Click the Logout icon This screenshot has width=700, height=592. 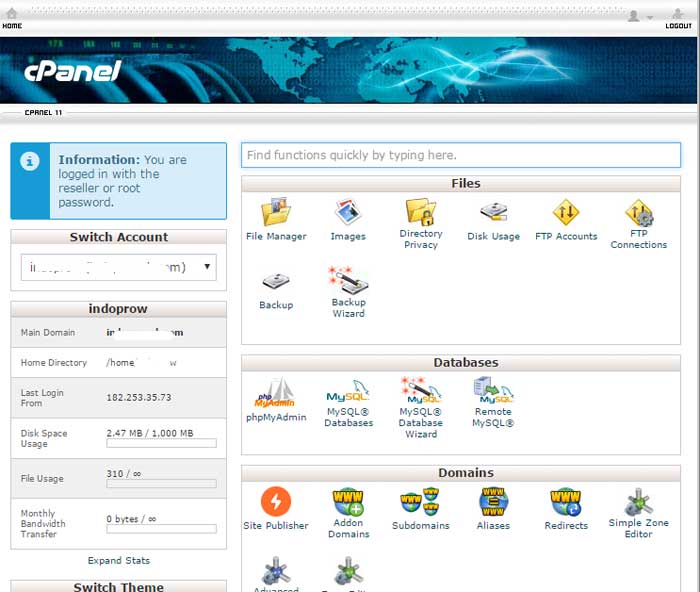click(678, 13)
